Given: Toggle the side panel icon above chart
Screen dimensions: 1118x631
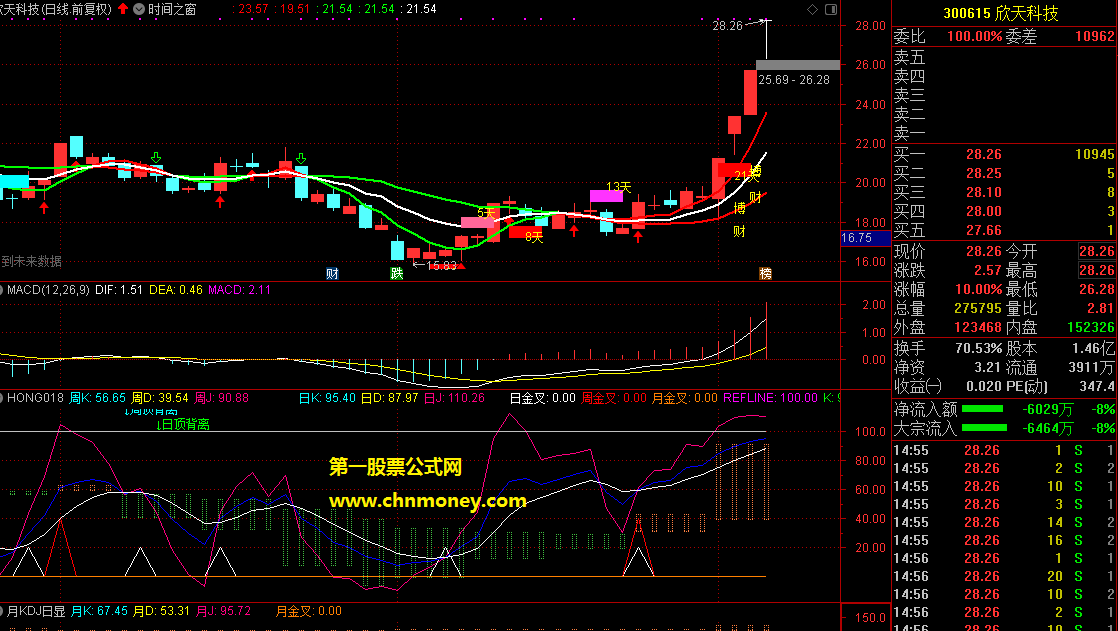Looking at the screenshot, I should click(x=831, y=9).
